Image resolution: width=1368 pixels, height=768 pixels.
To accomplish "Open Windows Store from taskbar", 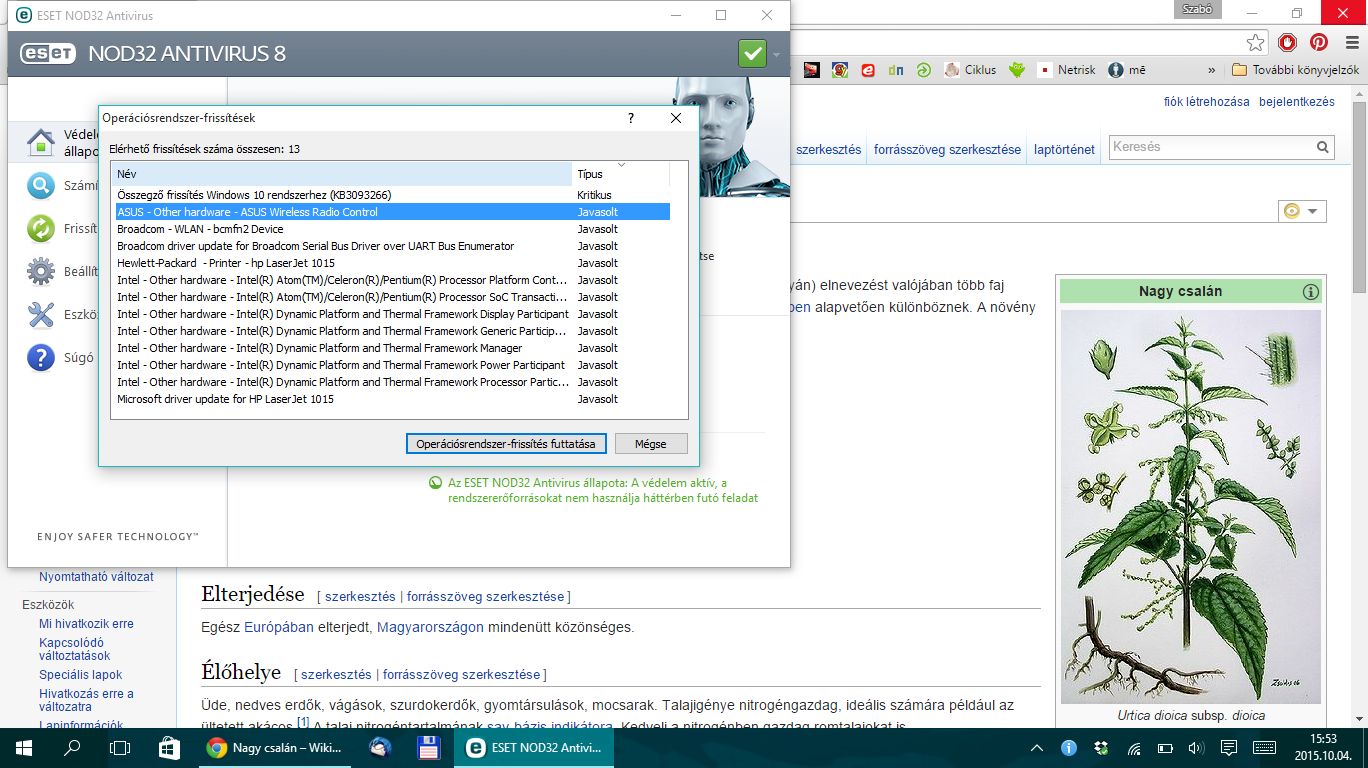I will [x=168, y=747].
